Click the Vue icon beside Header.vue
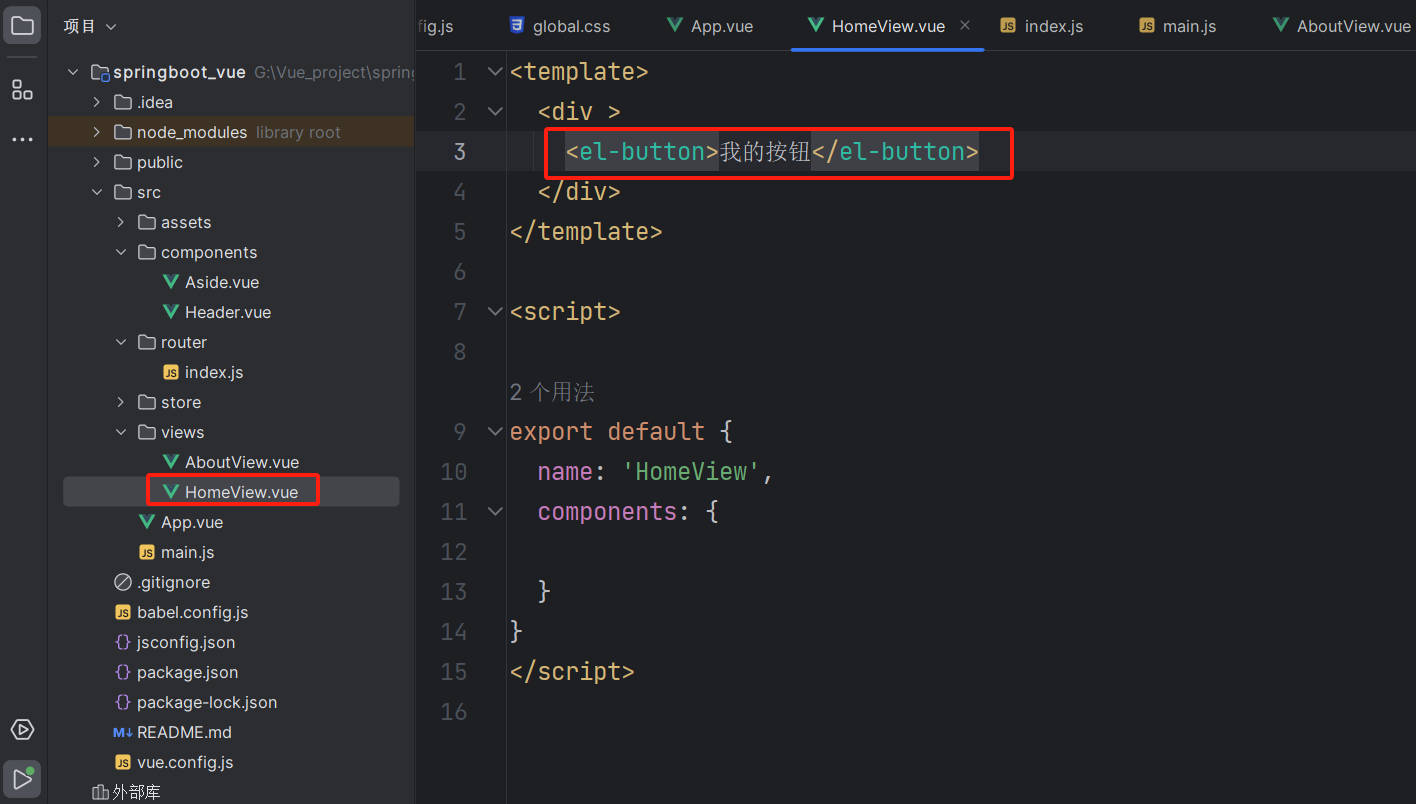Viewport: 1416px width, 804px height. pyautogui.click(x=171, y=312)
